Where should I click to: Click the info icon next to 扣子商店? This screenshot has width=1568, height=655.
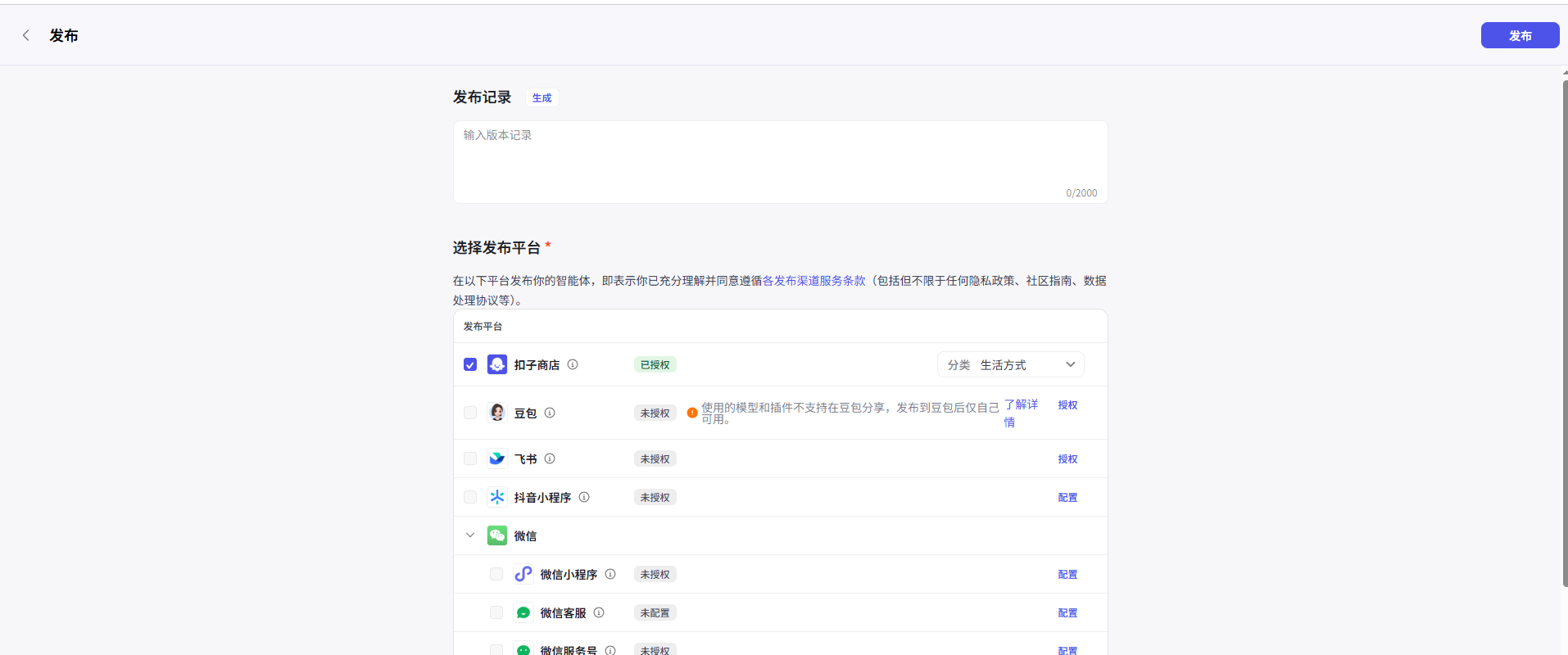point(573,364)
